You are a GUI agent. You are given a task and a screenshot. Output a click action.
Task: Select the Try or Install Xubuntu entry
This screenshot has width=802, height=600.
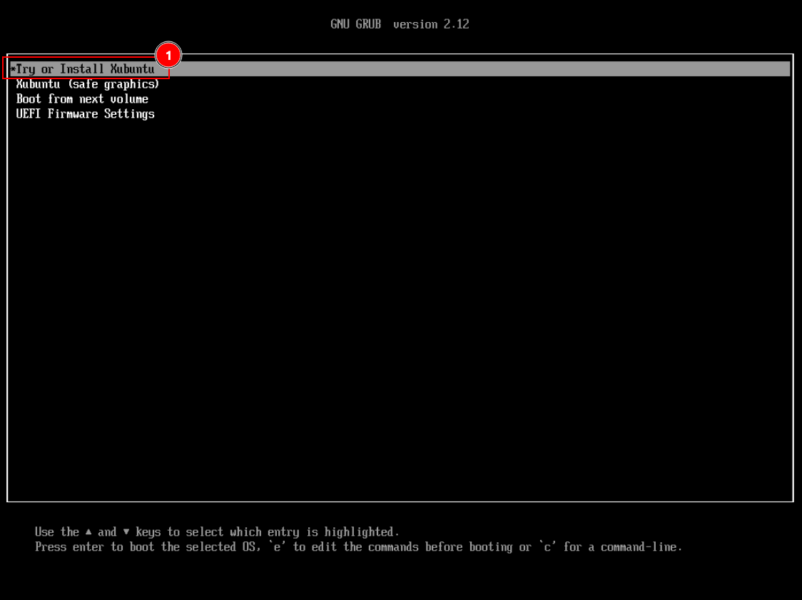(85, 69)
